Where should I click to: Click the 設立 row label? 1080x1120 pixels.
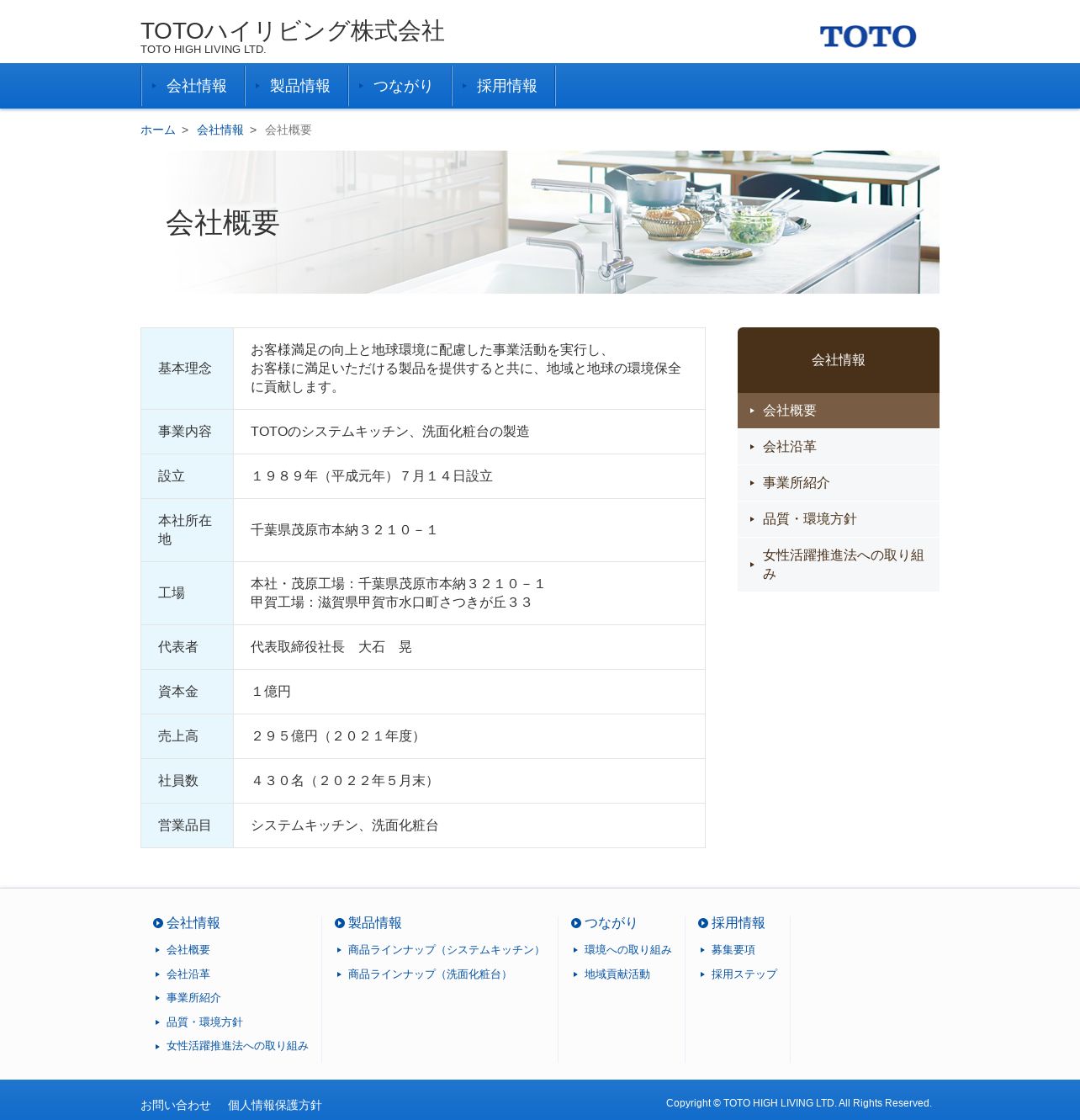[187, 476]
